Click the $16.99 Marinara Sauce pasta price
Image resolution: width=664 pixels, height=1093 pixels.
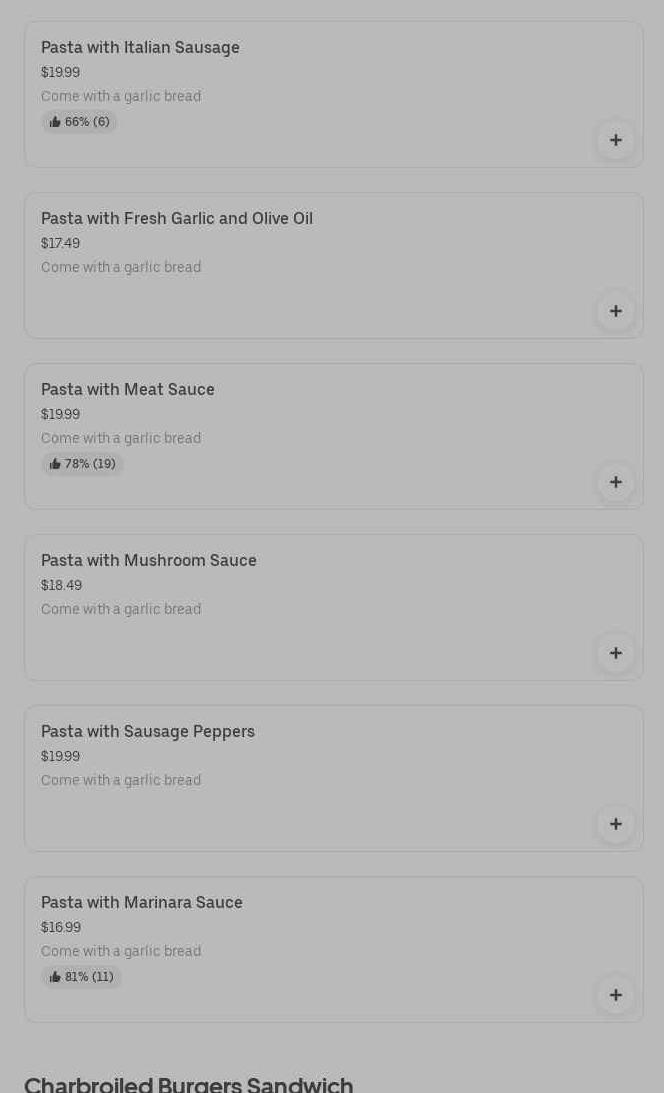pyautogui.click(x=61, y=927)
